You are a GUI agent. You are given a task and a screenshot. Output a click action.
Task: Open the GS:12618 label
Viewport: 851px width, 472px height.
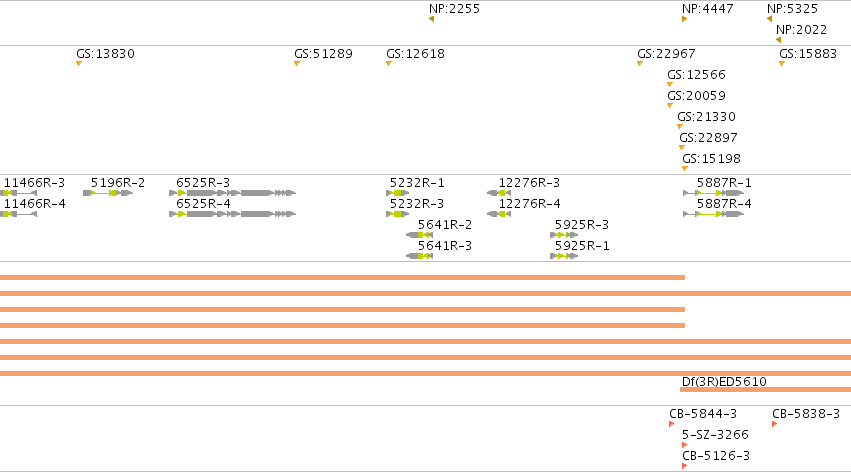[415, 54]
